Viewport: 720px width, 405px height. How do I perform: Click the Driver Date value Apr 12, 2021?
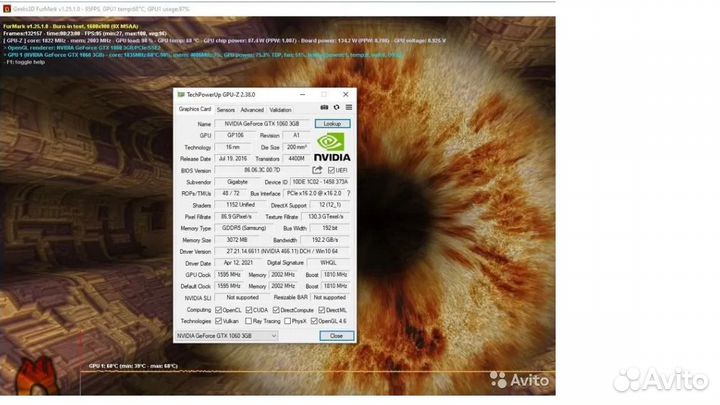(238, 263)
